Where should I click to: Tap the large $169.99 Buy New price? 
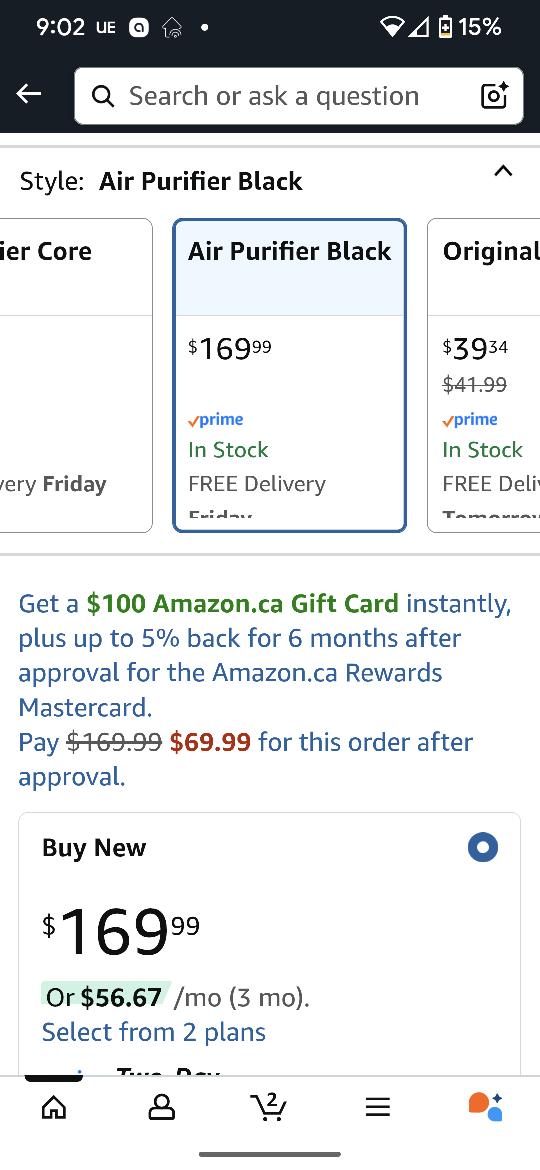coord(121,930)
